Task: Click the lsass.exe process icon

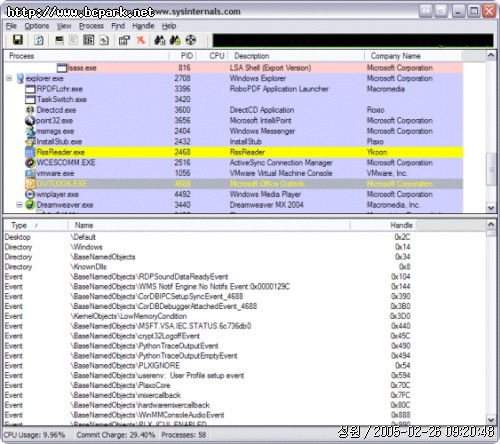Action: (x=62, y=68)
